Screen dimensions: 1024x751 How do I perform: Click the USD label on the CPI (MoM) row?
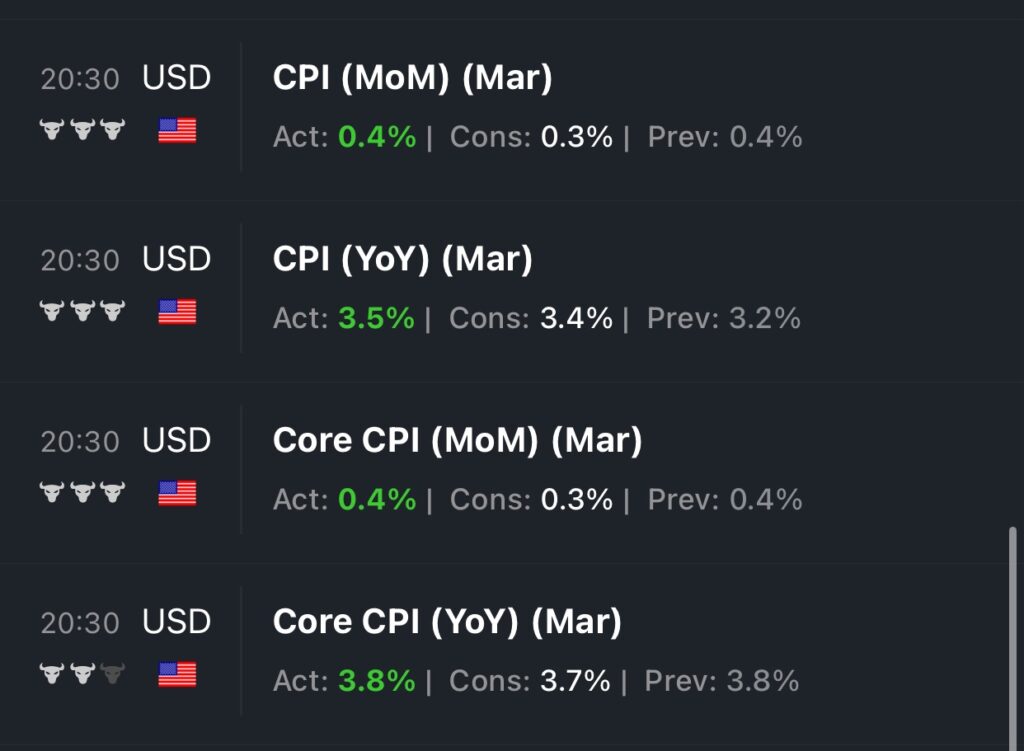pyautogui.click(x=177, y=78)
